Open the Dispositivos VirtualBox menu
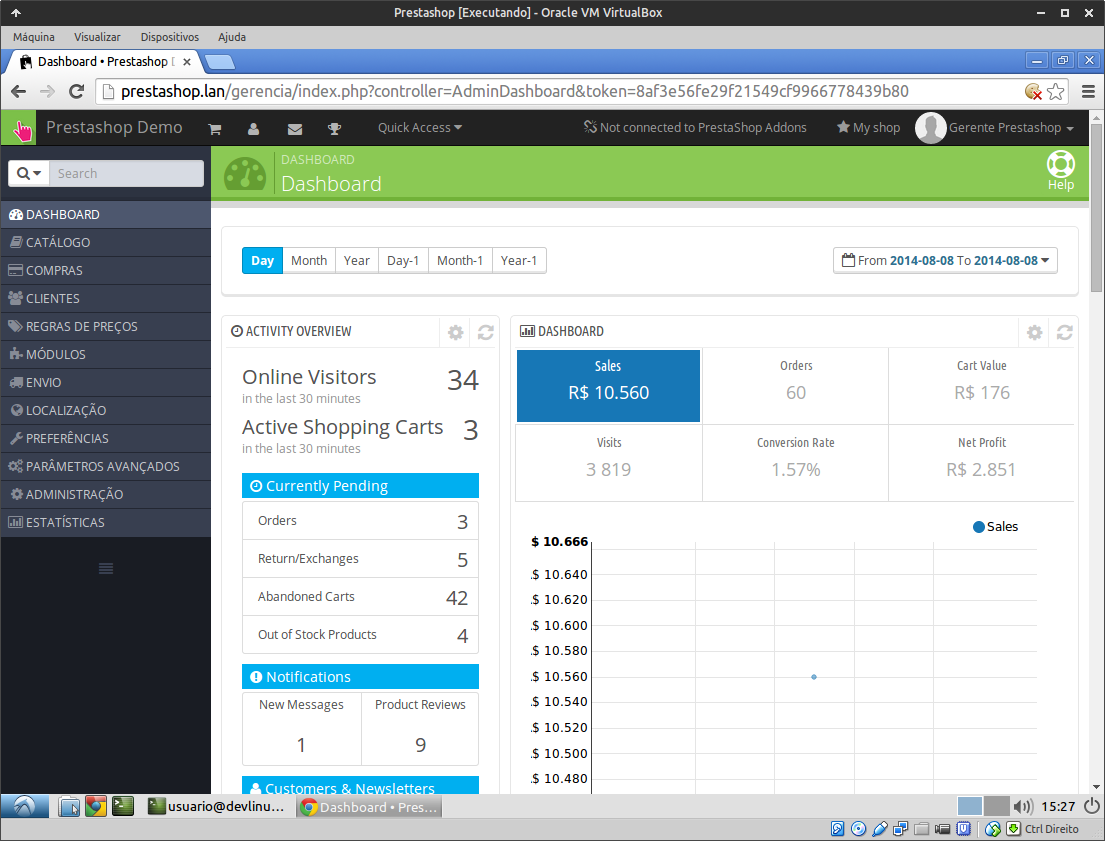1105x841 pixels. (x=170, y=37)
